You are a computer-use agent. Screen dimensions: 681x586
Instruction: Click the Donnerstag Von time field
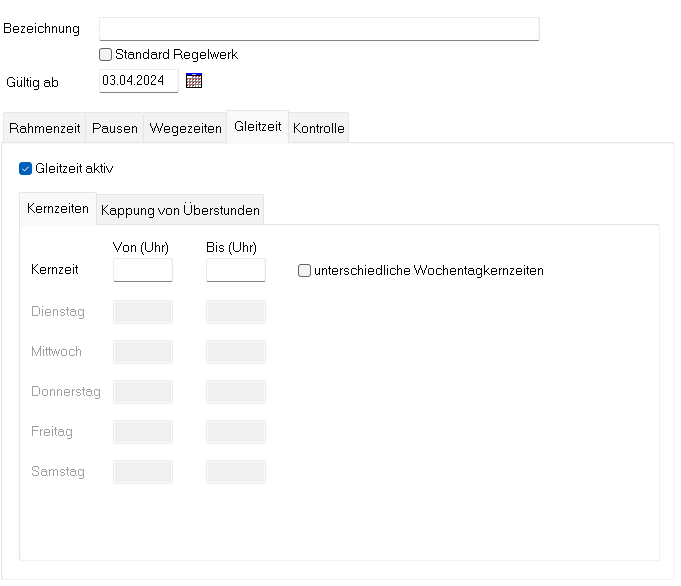tap(143, 392)
